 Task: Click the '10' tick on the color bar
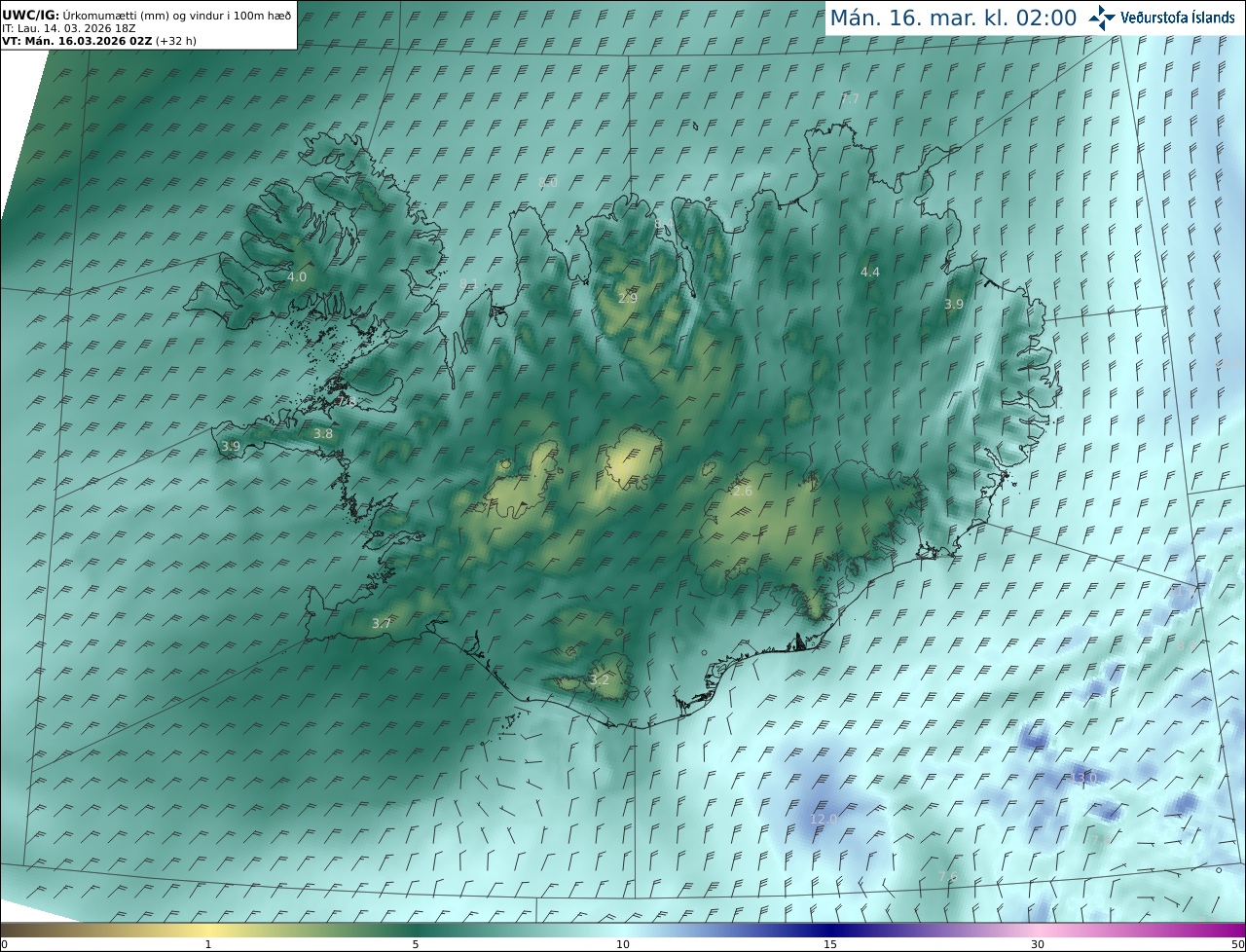pyautogui.click(x=623, y=944)
